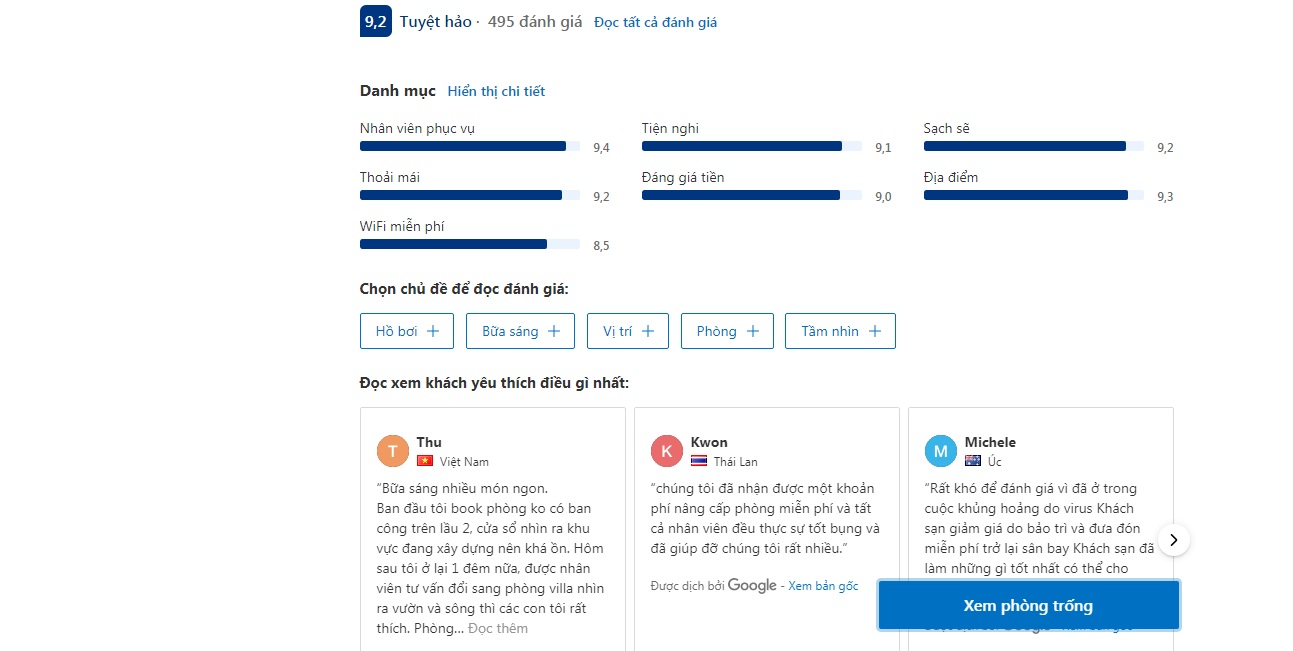Click the Australia flag icon
Screen dimensions: 1293x651
point(973,461)
